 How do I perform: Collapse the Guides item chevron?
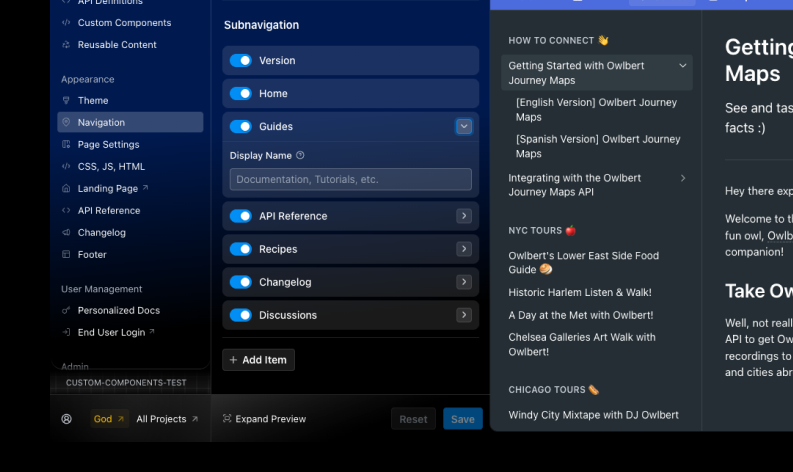point(464,126)
